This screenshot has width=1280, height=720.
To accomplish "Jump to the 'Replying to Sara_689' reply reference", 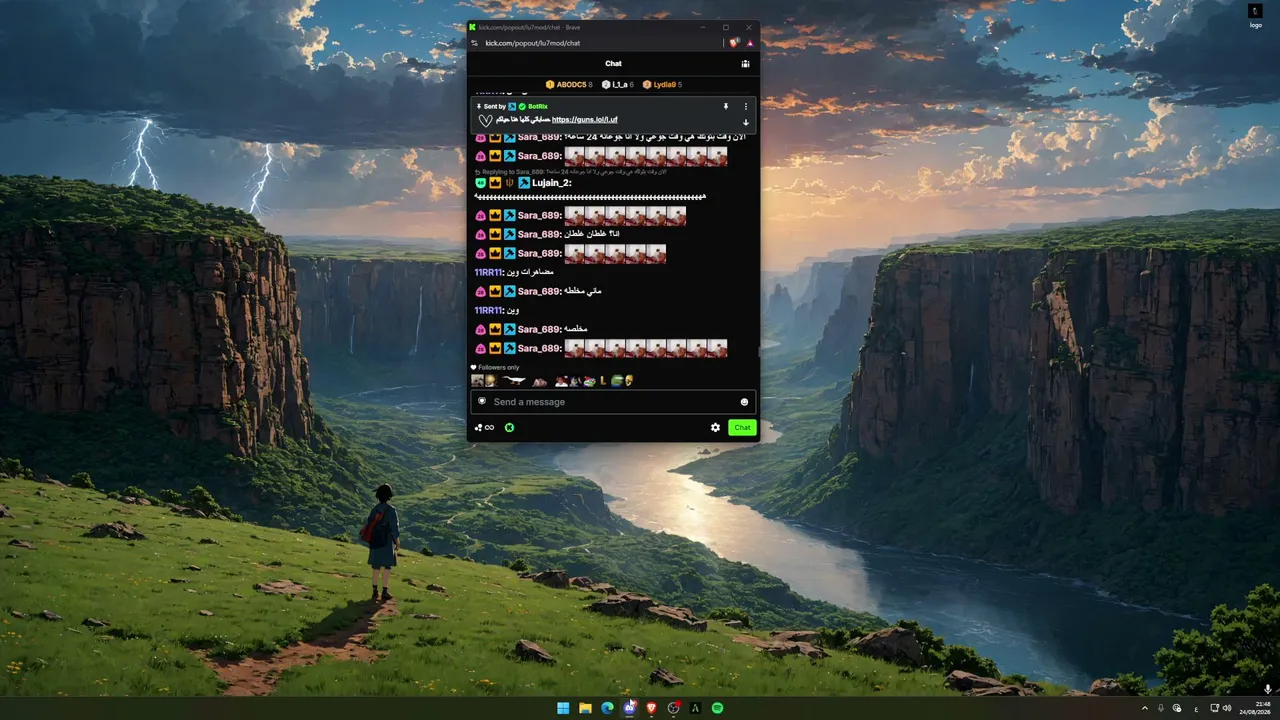I will pyautogui.click(x=570, y=172).
